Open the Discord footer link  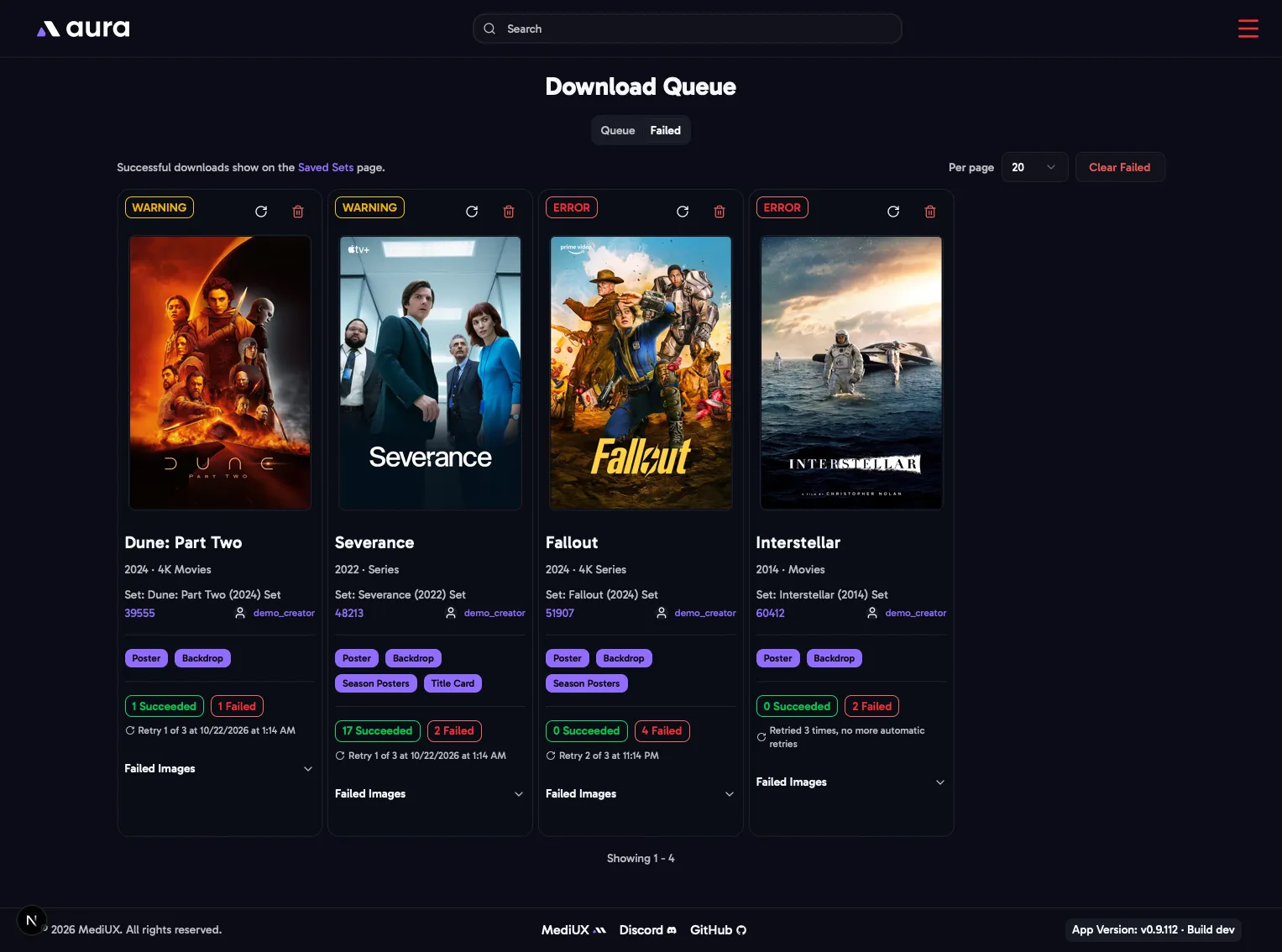coord(647,930)
